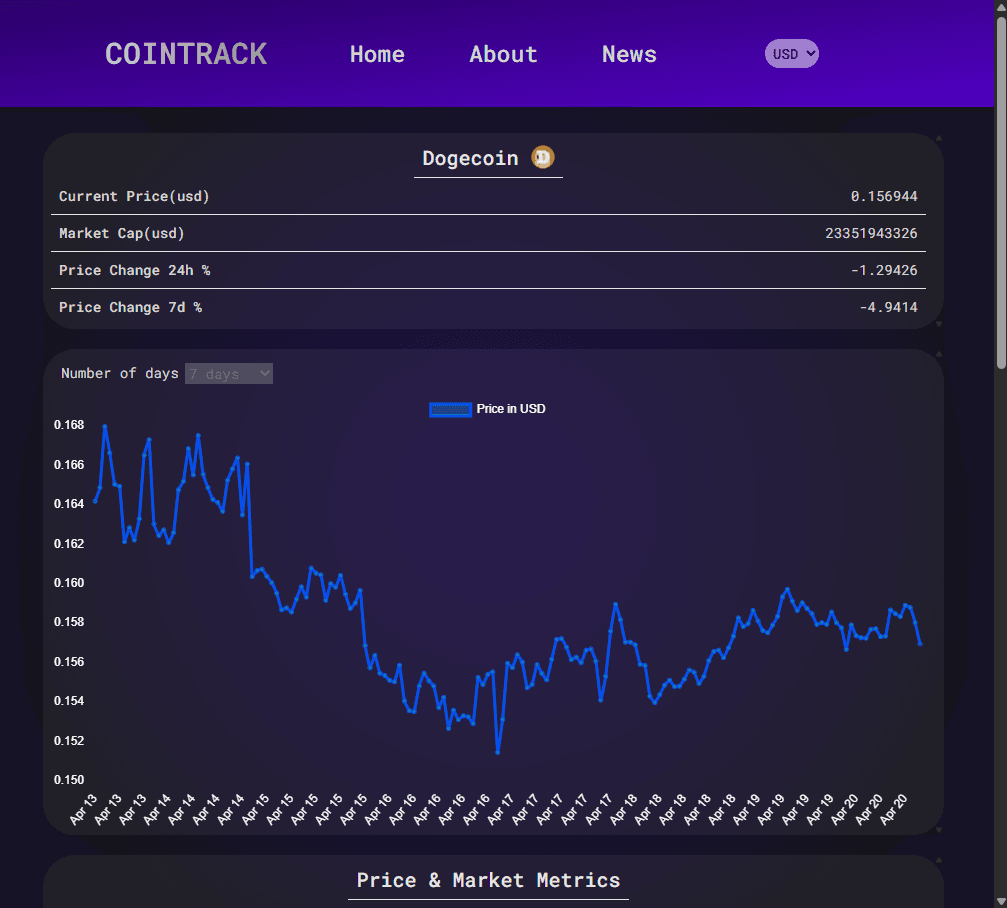The width and height of the screenshot is (1007, 908).
Task: Click the lowest chart point near 0.152
Action: tap(498, 752)
